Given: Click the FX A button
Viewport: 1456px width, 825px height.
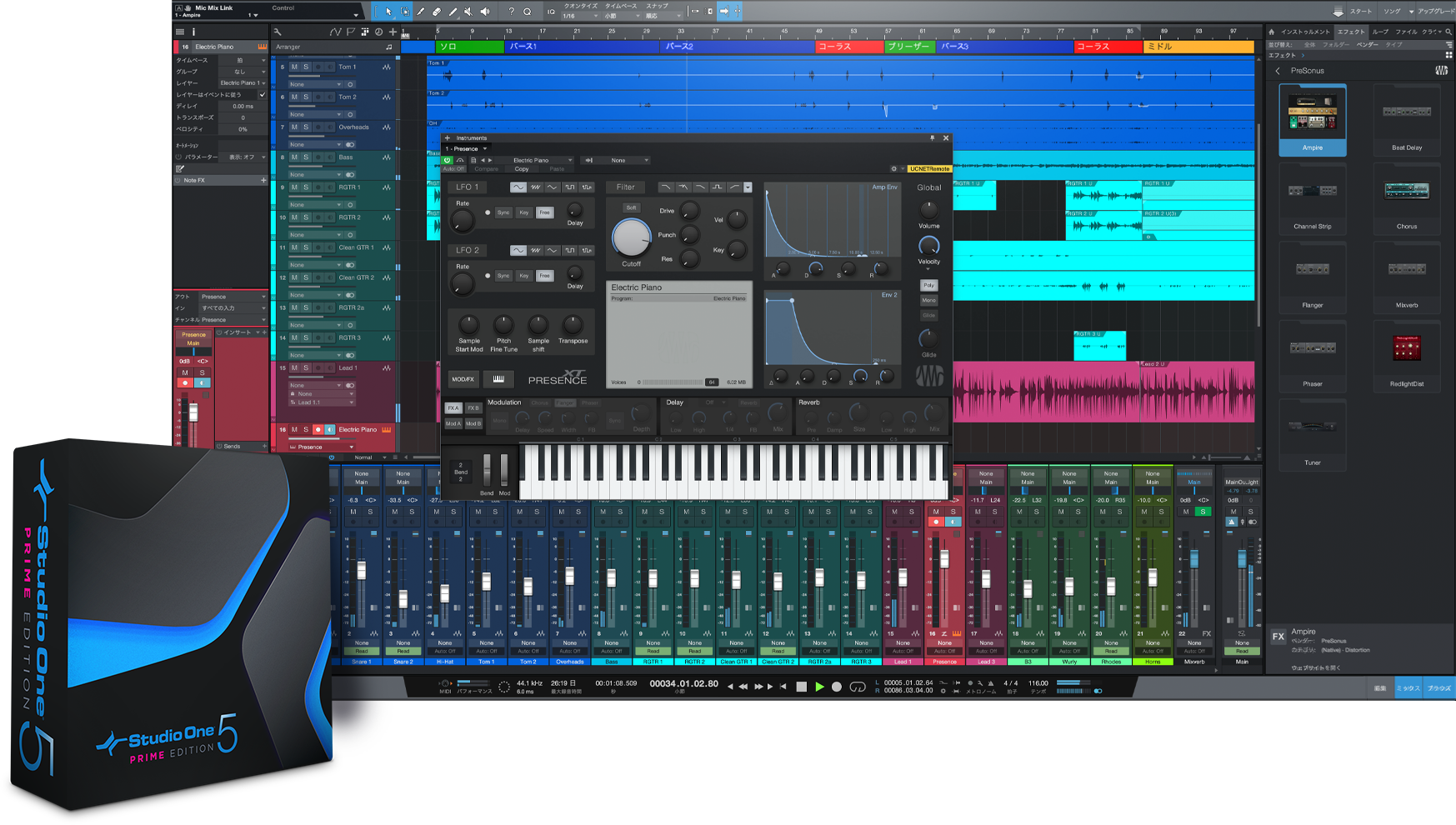Looking at the screenshot, I should (453, 408).
